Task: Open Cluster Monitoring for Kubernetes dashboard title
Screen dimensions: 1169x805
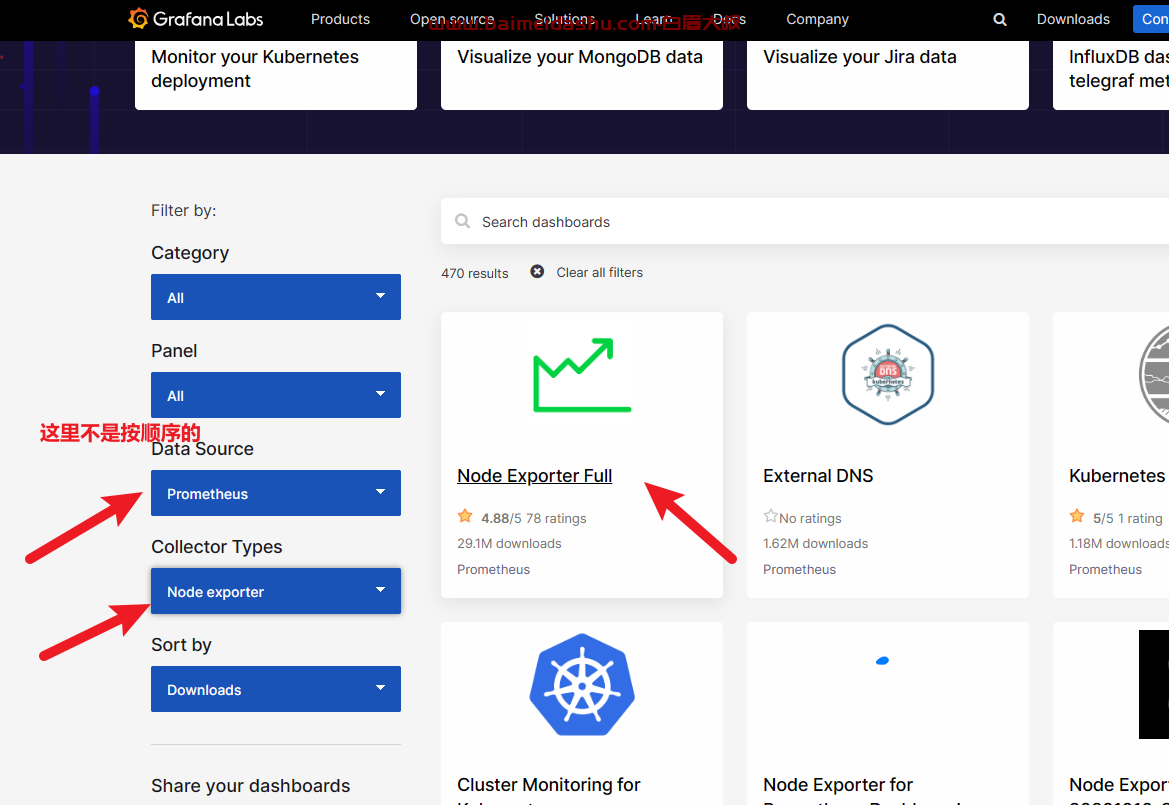Action: (x=549, y=792)
